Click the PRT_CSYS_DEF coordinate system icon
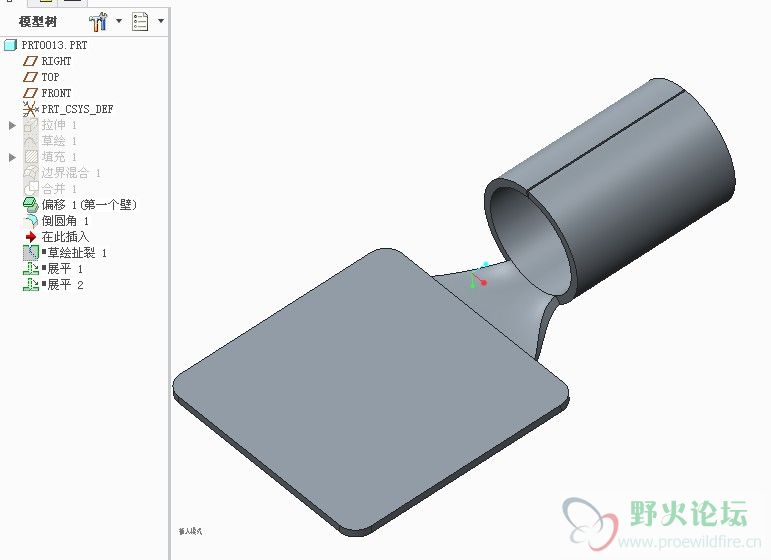Viewport: 771px width, 560px height. (x=30, y=109)
